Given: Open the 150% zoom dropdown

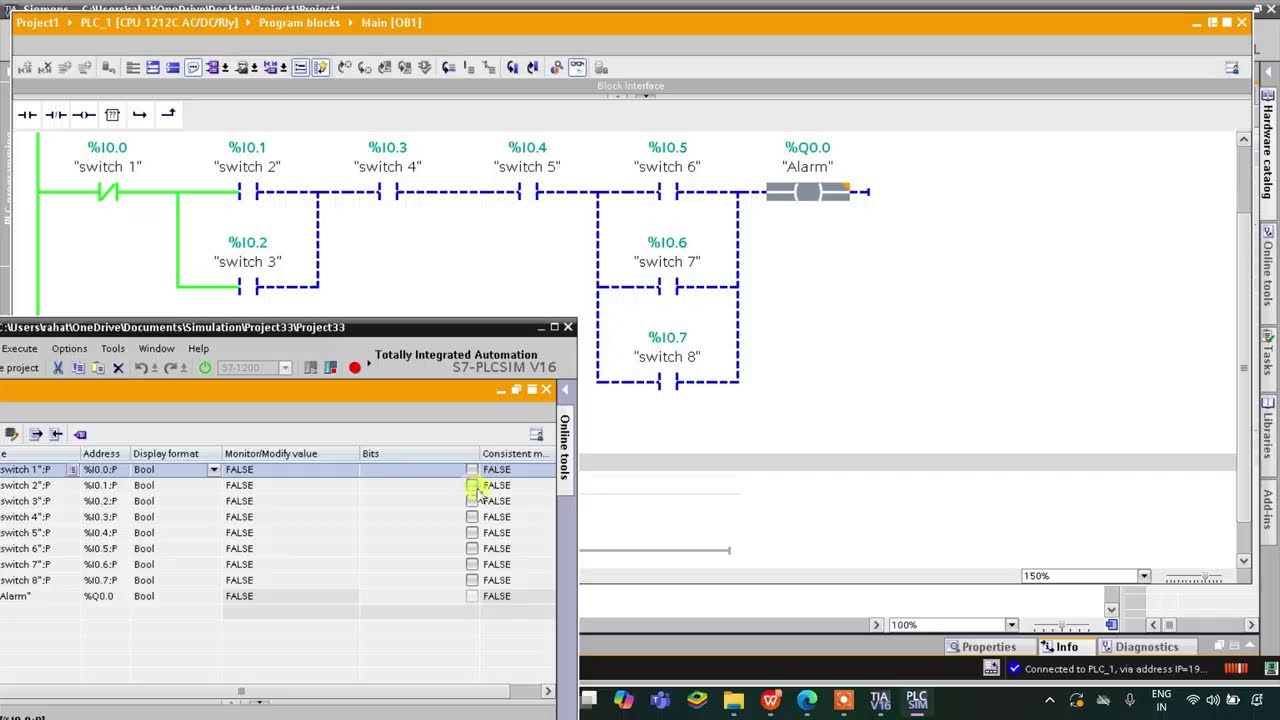Looking at the screenshot, I should tap(1144, 576).
